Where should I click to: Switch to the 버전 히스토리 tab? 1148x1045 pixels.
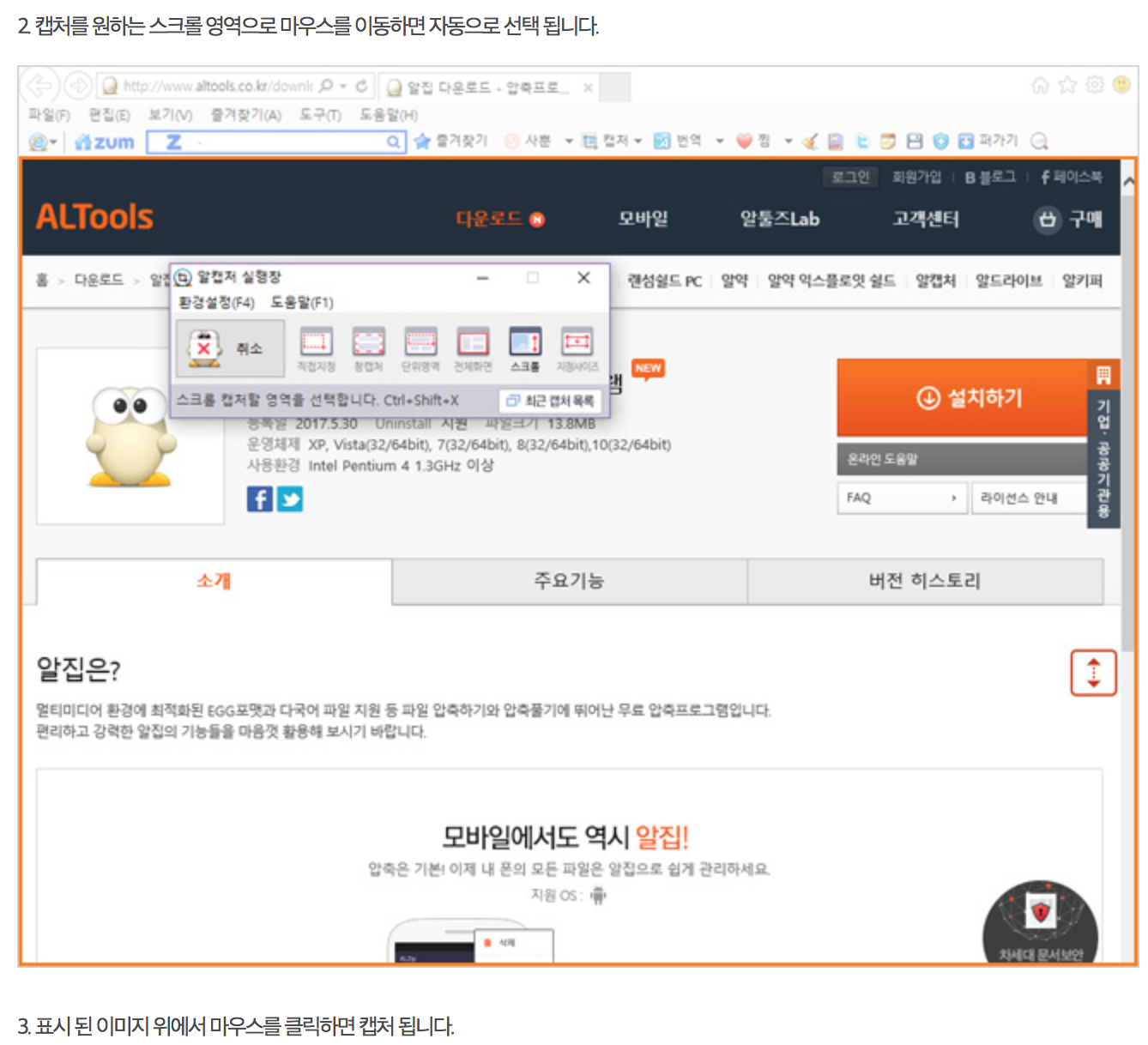pos(925,581)
